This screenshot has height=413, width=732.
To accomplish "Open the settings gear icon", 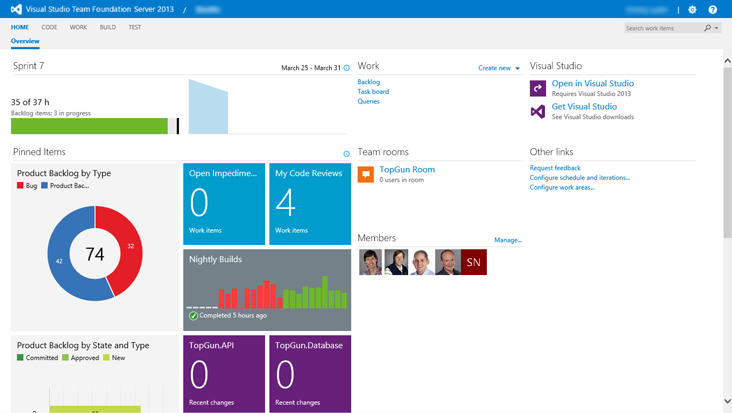I will [x=692, y=9].
